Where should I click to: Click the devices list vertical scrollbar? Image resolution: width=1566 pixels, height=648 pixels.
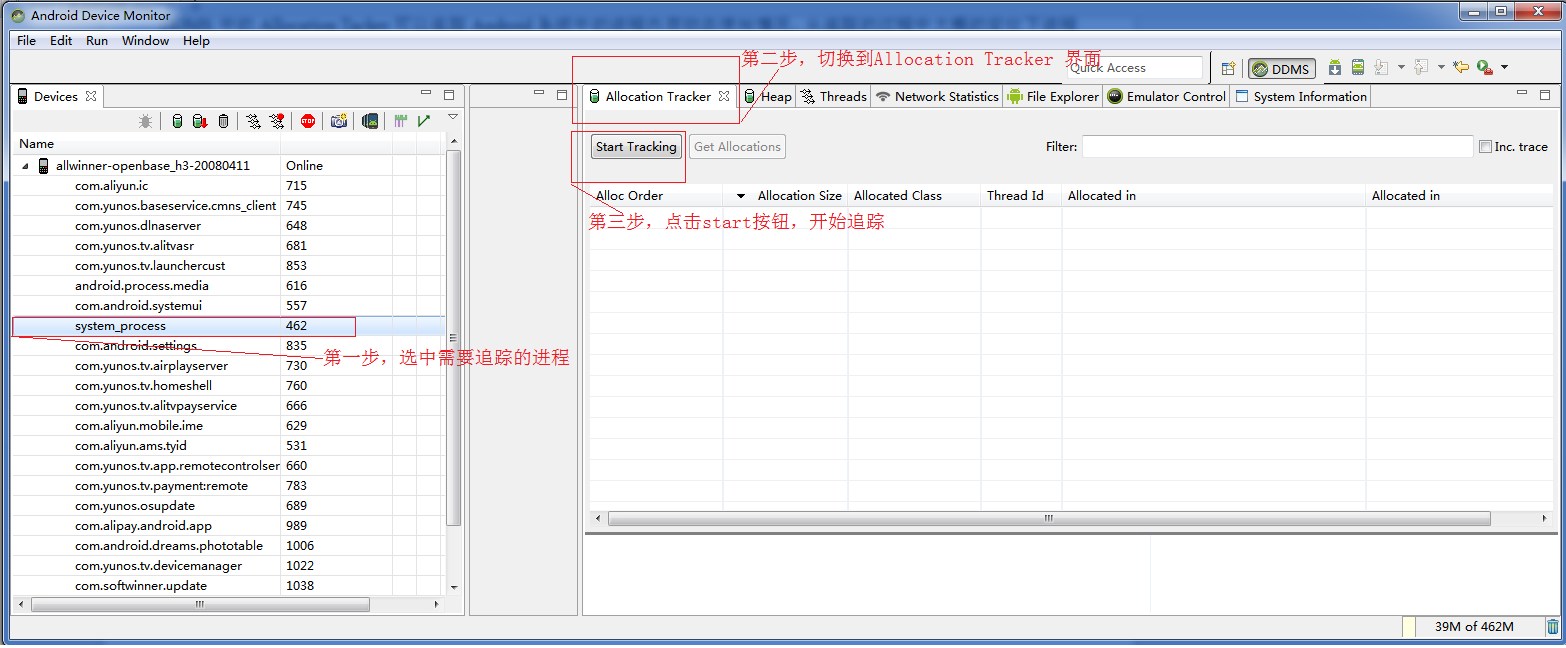(x=453, y=338)
